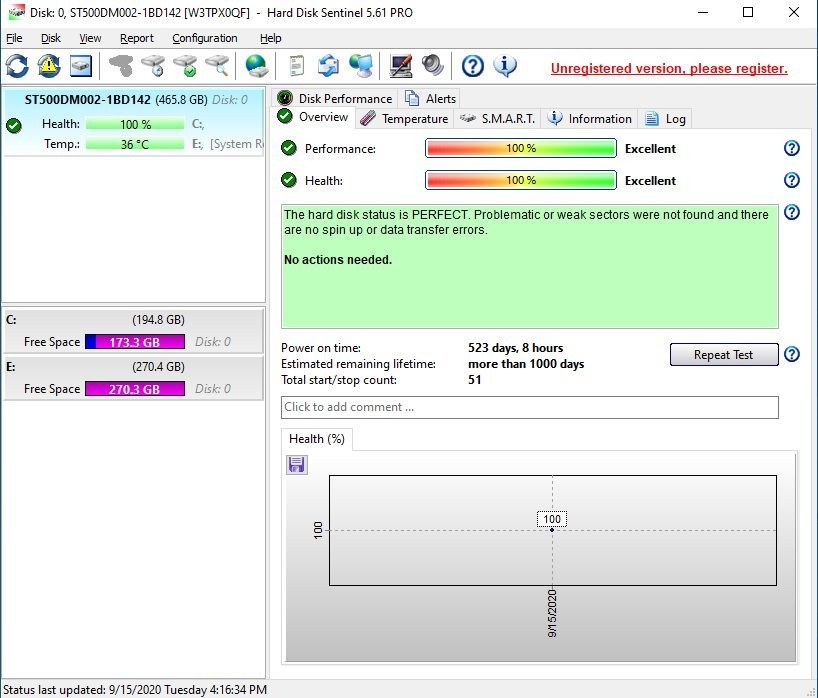
Task: Open the Help menu
Action: 270,38
